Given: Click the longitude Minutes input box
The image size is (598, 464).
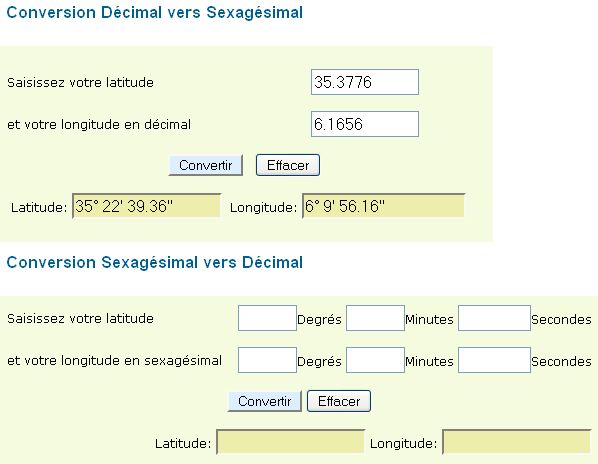Looking at the screenshot, I should (x=375, y=360).
